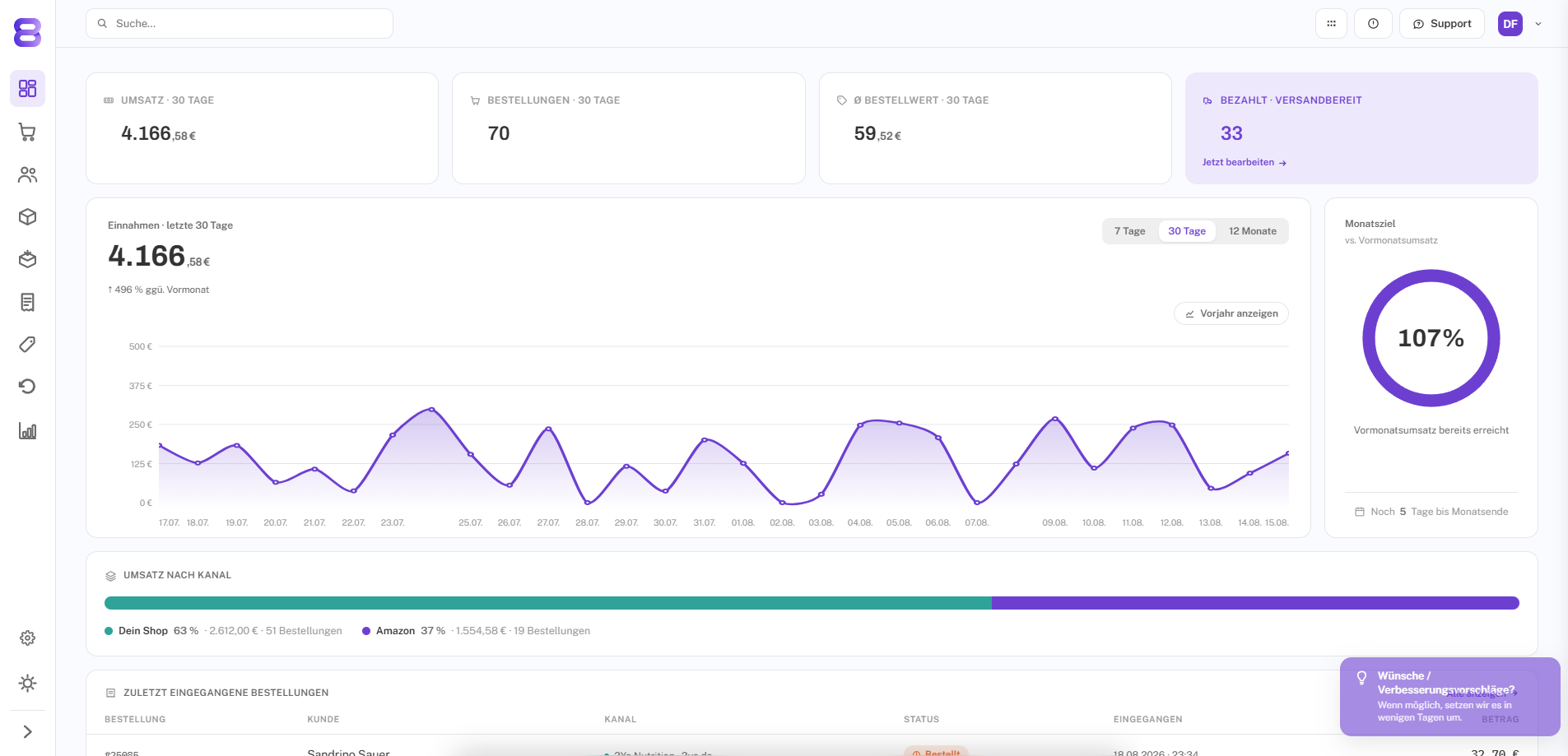Open the Wünsche / Verbesserungsvorschläge popup
The height and width of the screenshot is (756, 1568).
(x=1450, y=697)
